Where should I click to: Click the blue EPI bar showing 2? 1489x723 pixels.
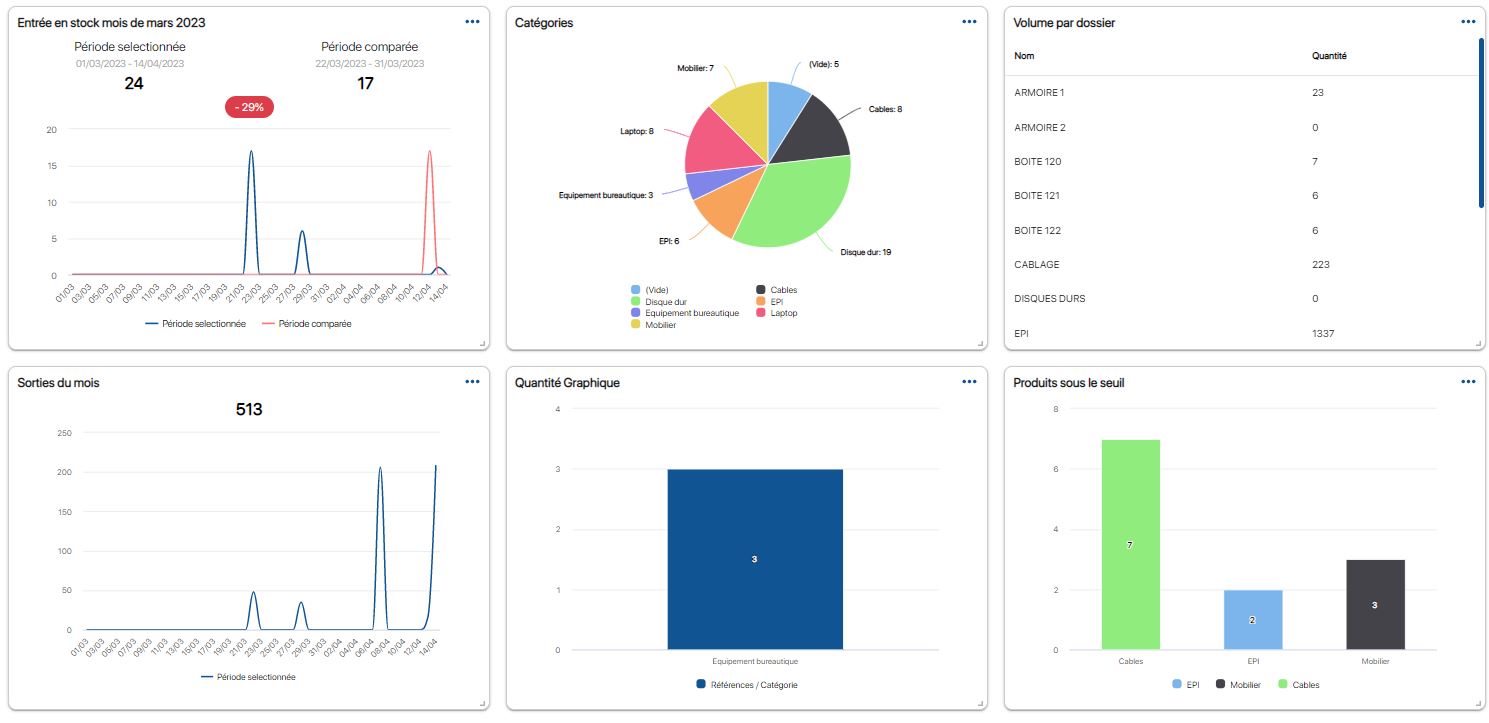(1253, 620)
